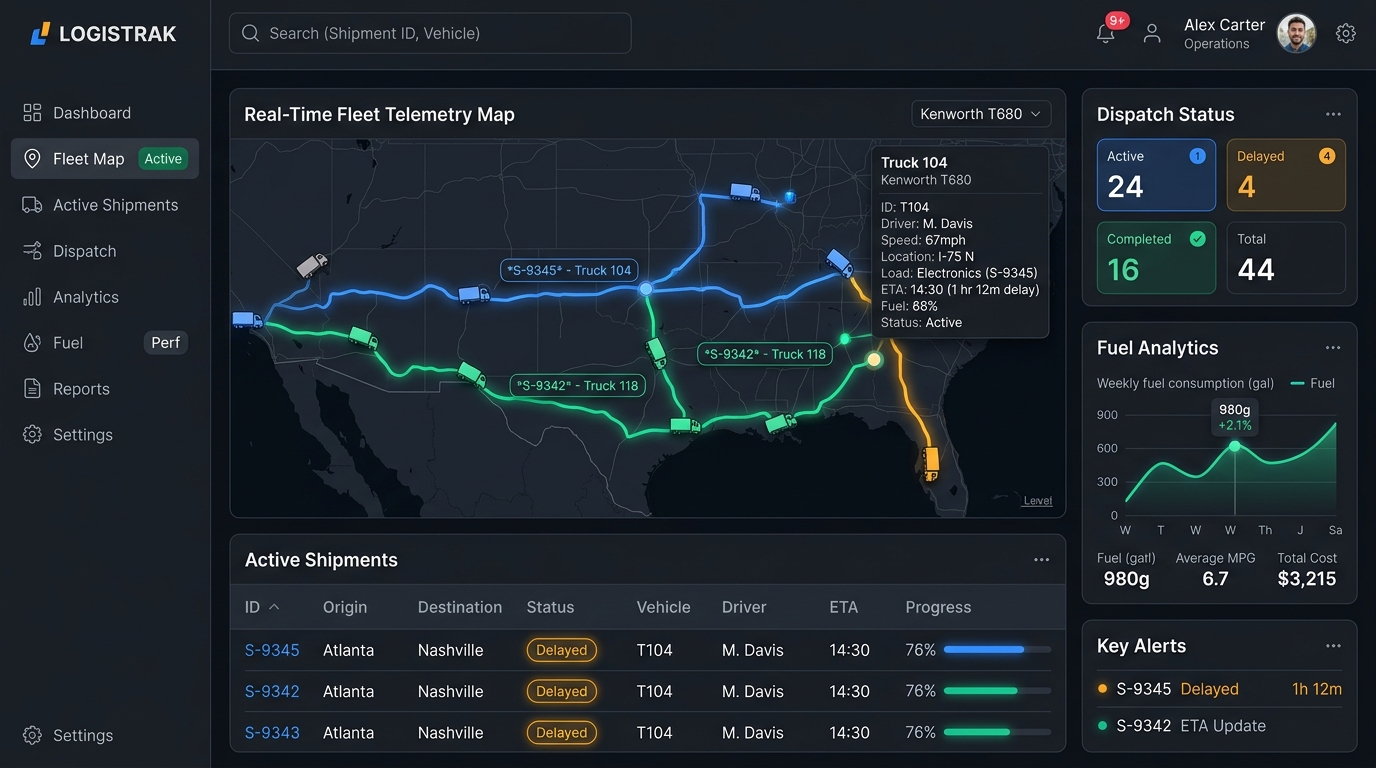Open the Kenworth T680 vehicle dropdown
This screenshot has height=768, width=1376.
point(981,114)
